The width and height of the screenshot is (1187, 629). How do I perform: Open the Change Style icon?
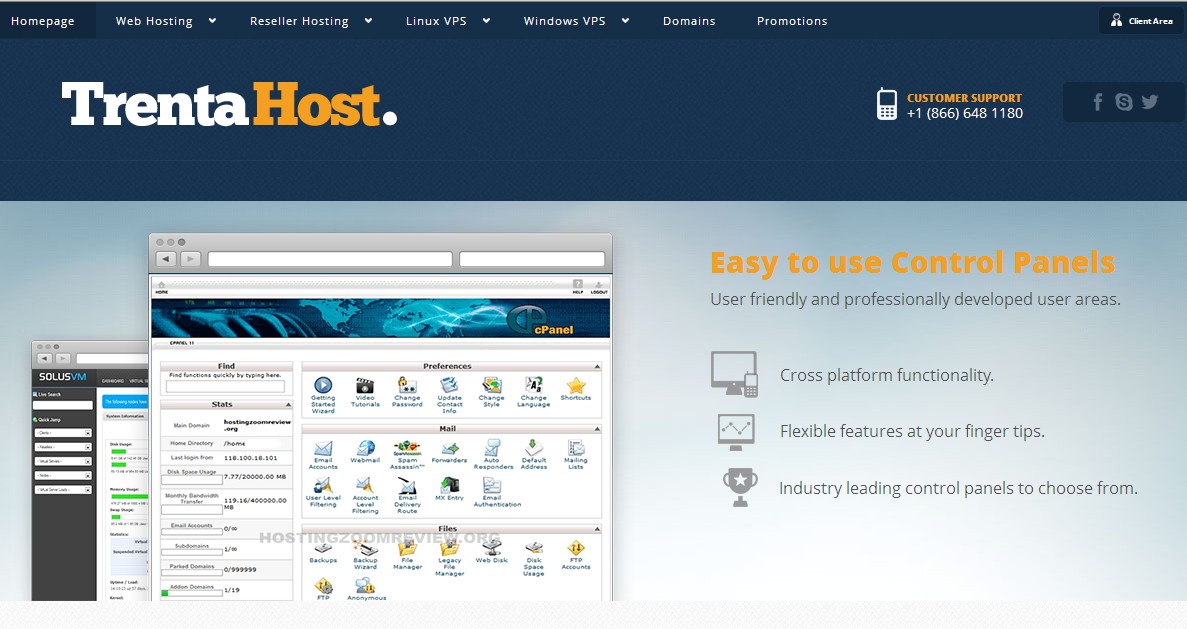(491, 385)
